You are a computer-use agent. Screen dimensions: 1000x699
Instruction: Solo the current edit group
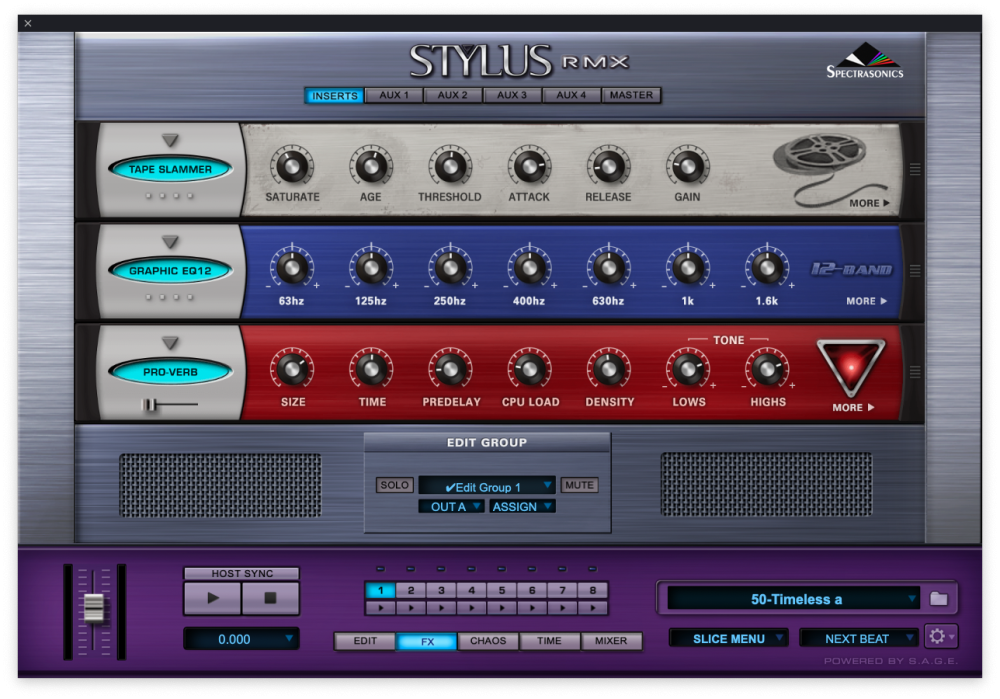pos(394,485)
